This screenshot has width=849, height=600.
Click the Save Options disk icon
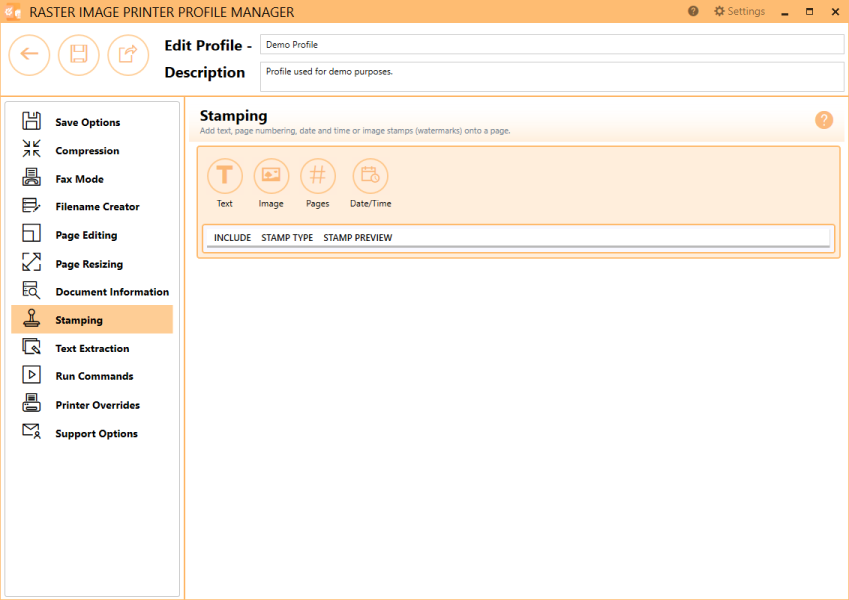[31, 121]
